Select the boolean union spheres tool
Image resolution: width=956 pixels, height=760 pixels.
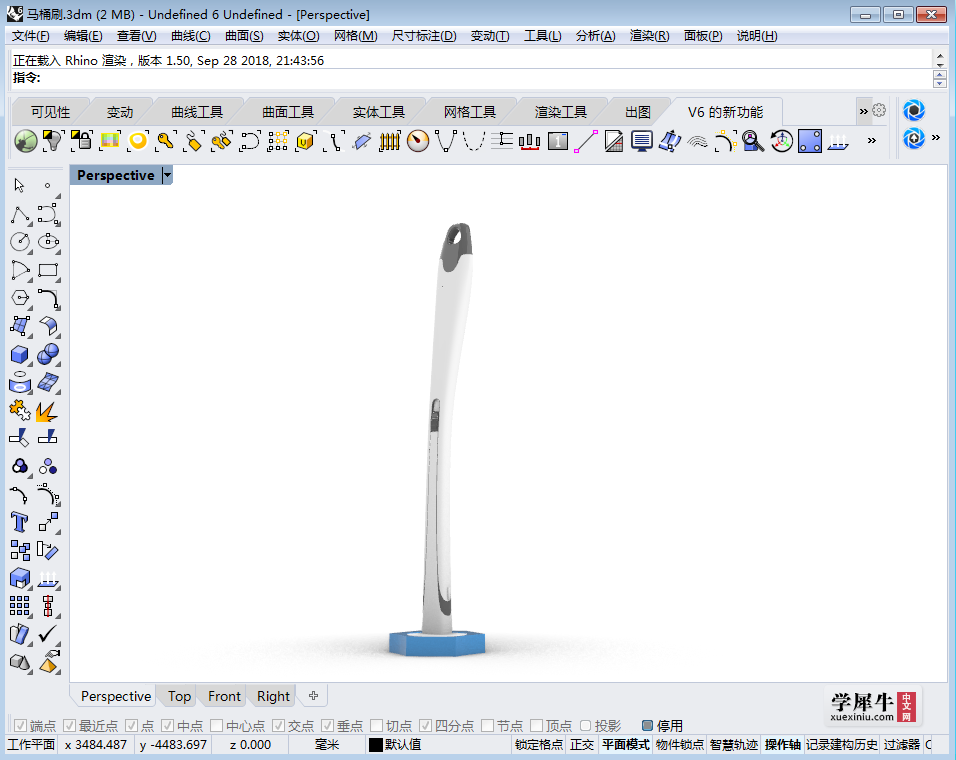[48, 354]
